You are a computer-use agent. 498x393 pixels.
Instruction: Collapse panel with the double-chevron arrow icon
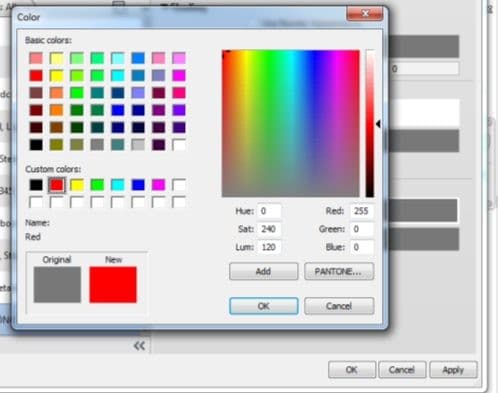139,346
